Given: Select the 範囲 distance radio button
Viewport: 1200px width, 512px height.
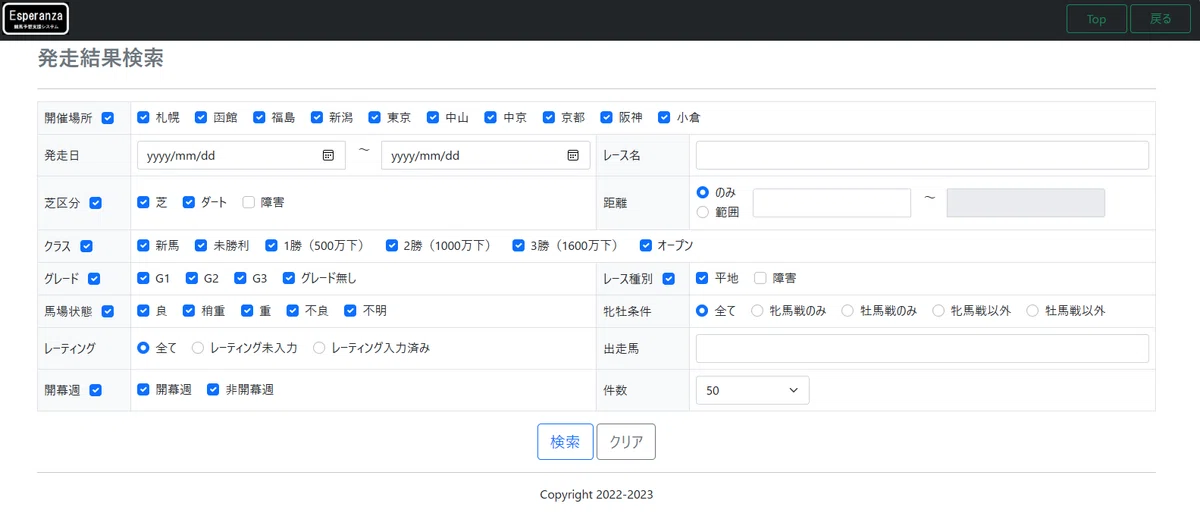Looking at the screenshot, I should (702, 212).
